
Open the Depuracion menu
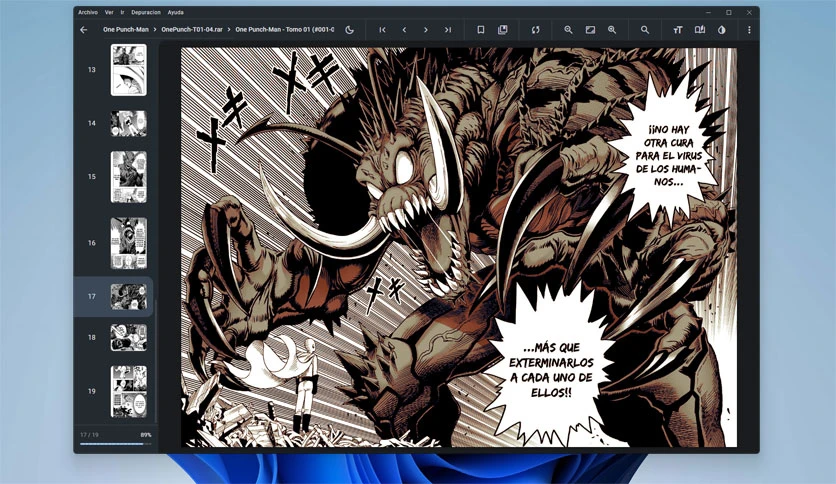click(x=146, y=12)
